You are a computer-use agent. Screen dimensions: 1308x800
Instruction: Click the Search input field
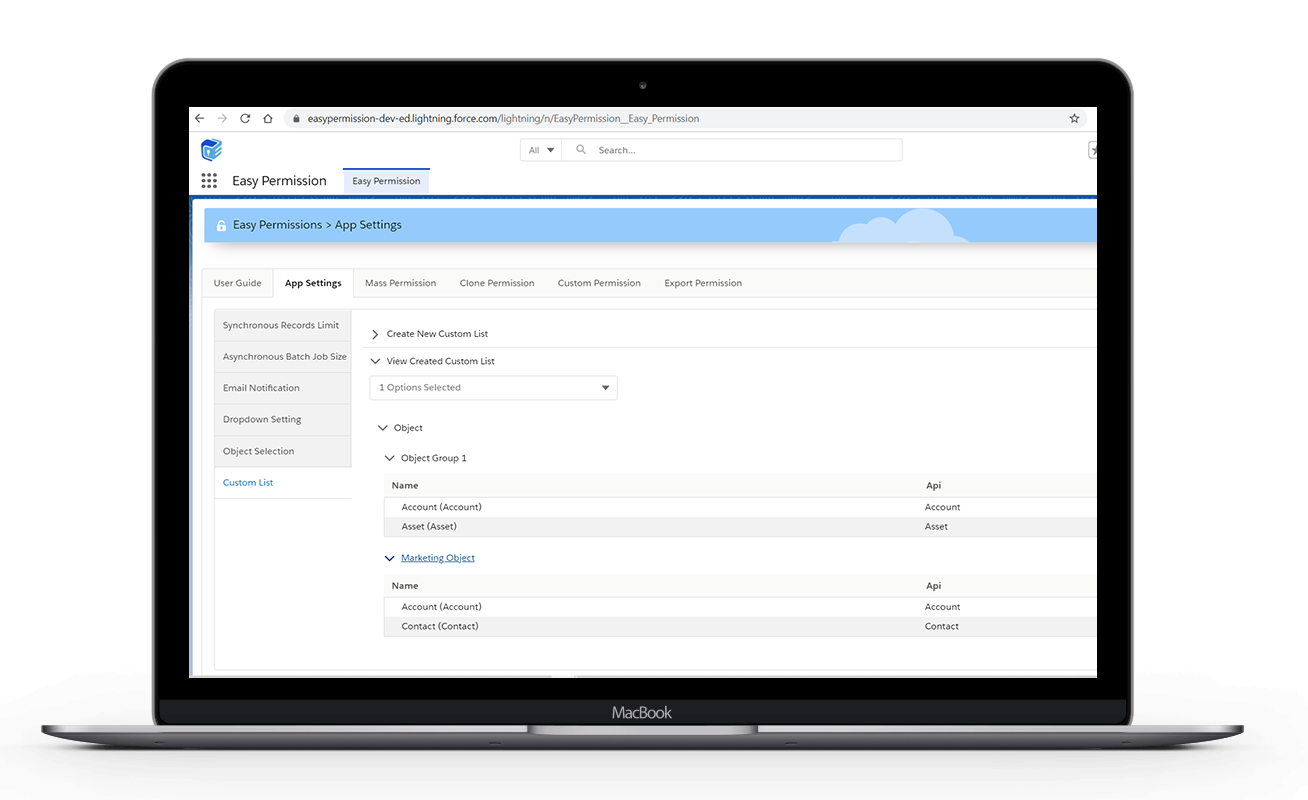732,150
